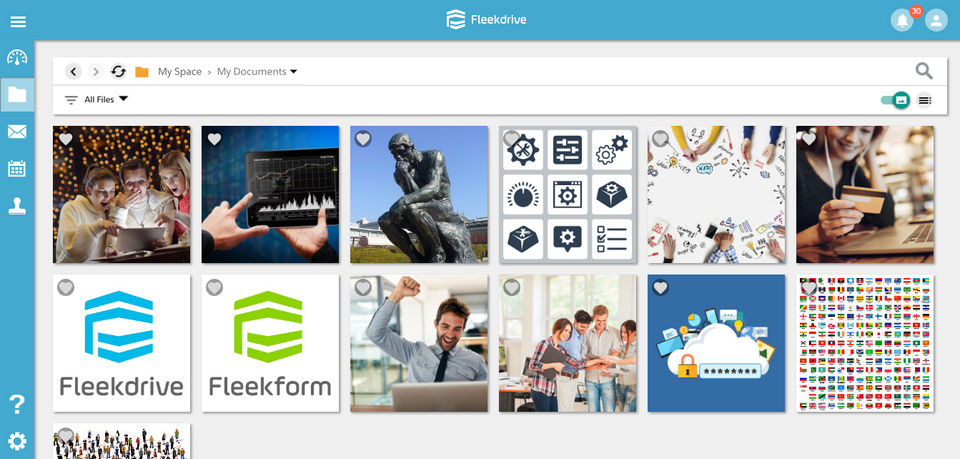
Task: Open the stamp approval icon in sidebar
Action: point(17,206)
